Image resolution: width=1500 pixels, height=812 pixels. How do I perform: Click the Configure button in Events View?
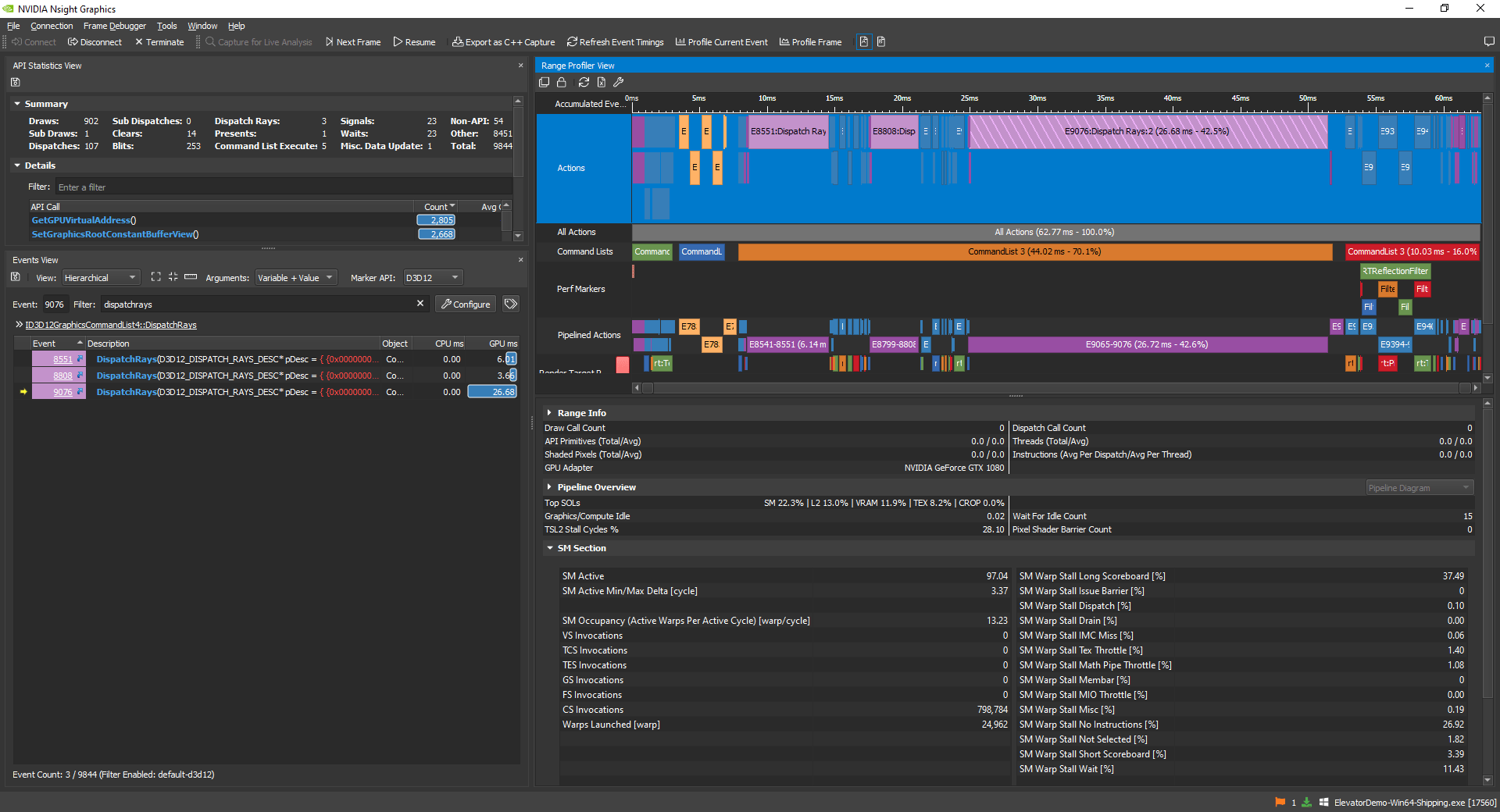[x=466, y=304]
